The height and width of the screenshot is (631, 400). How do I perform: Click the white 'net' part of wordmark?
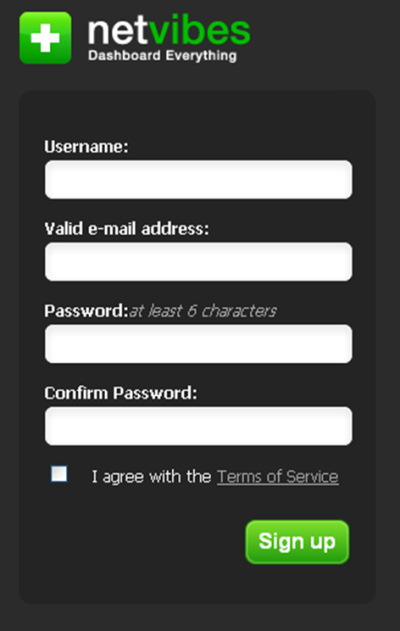[x=118, y=31]
